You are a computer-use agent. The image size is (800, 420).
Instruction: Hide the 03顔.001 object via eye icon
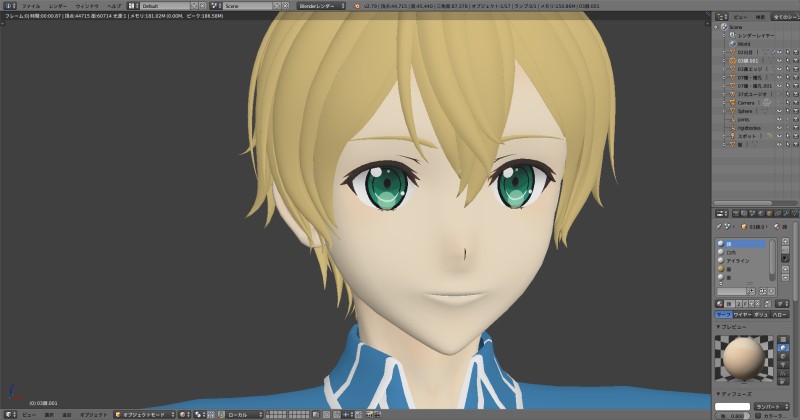click(x=779, y=60)
